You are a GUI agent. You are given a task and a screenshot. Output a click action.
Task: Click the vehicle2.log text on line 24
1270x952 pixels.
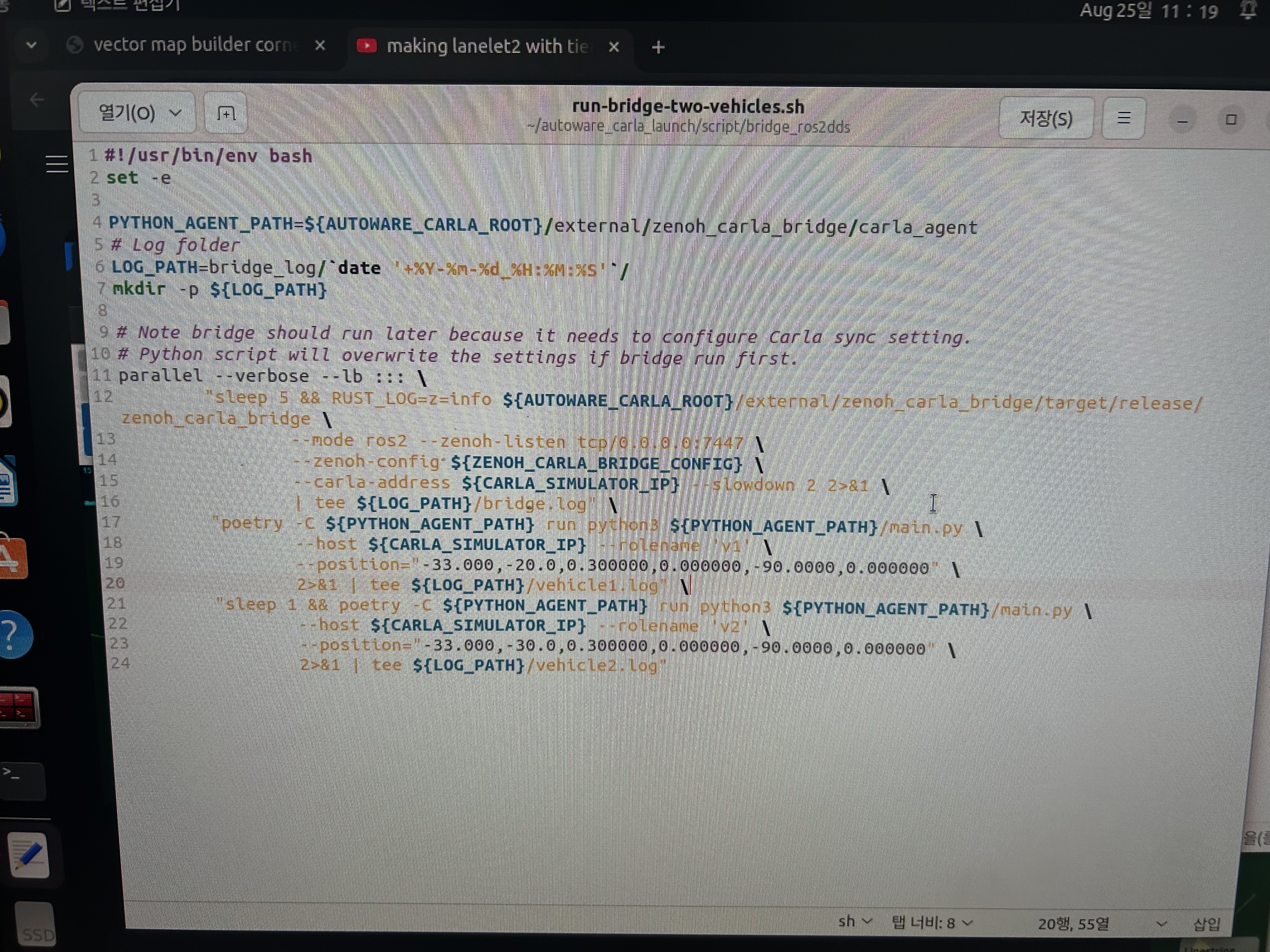point(597,666)
